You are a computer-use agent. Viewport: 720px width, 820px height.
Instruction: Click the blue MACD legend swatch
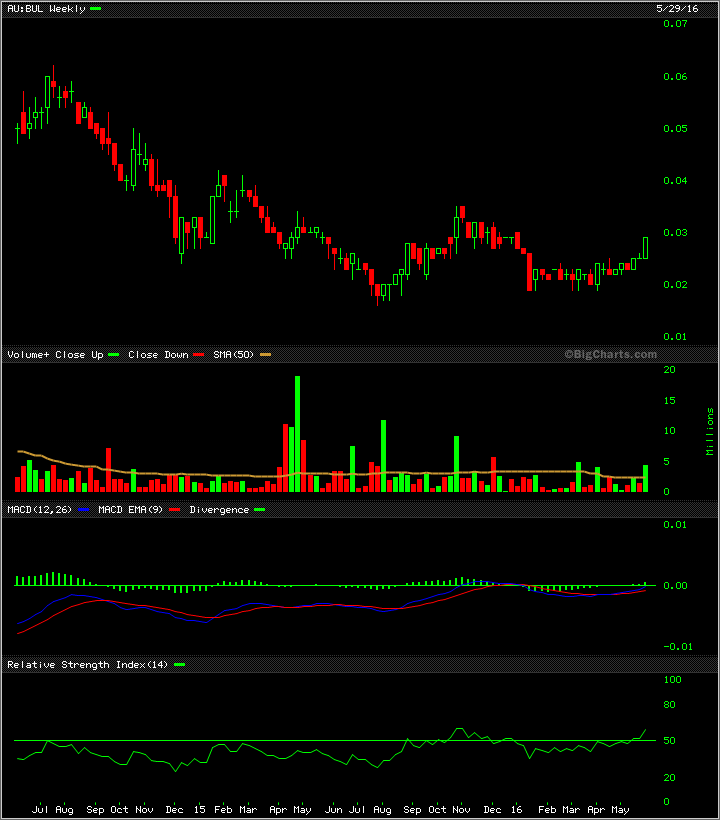click(x=83, y=509)
